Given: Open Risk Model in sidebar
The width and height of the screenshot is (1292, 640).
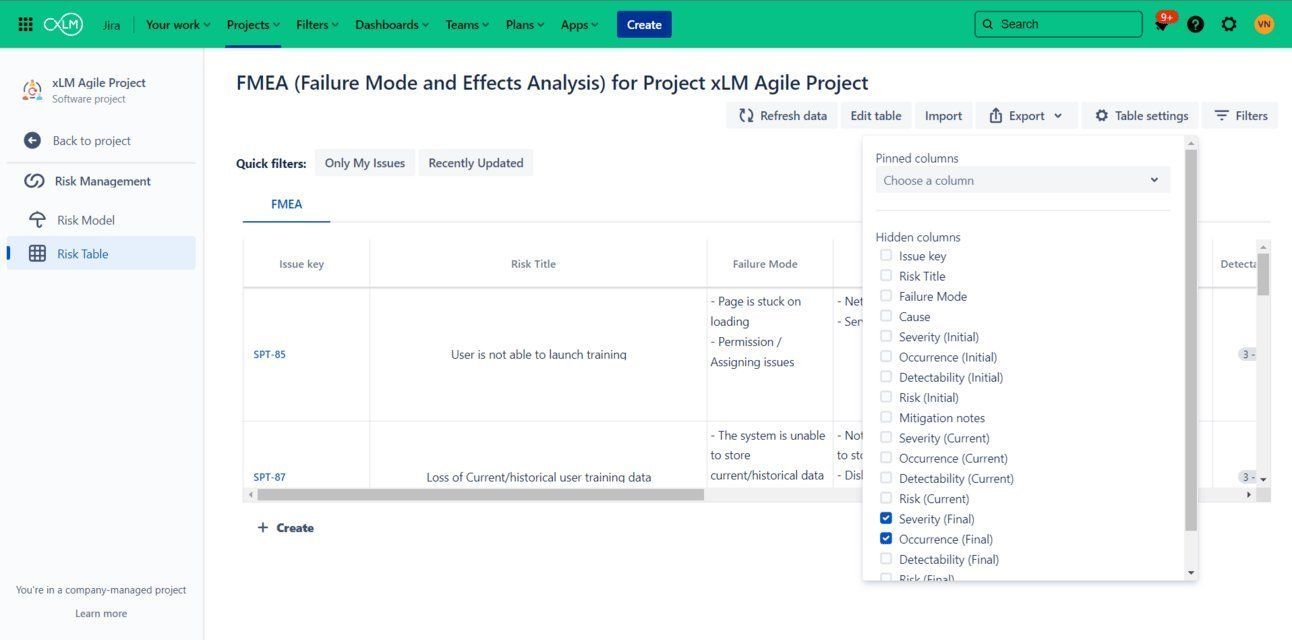Looking at the screenshot, I should (86, 220).
